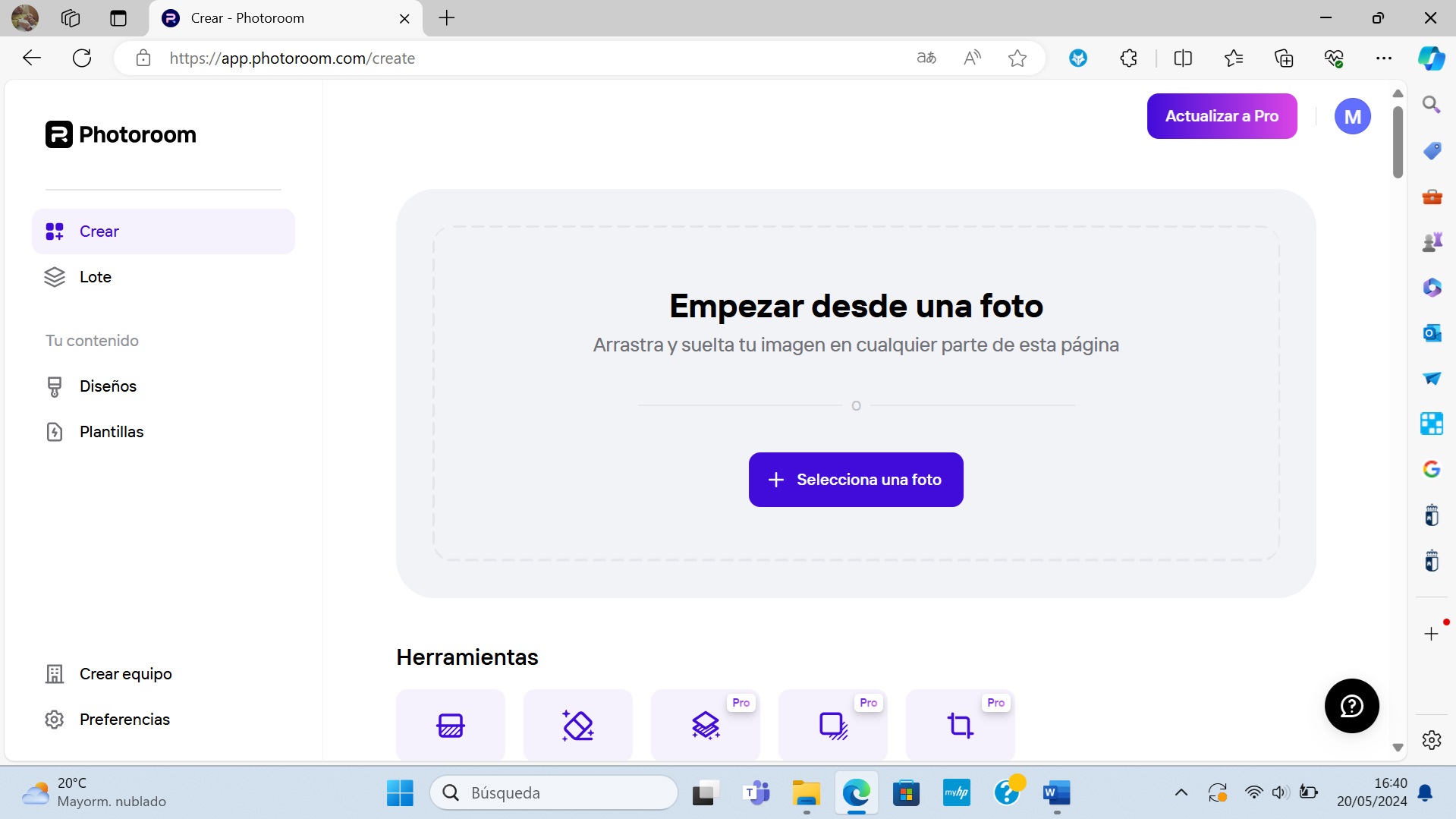Switch to the Lote section
The height and width of the screenshot is (819, 1456).
[95, 276]
